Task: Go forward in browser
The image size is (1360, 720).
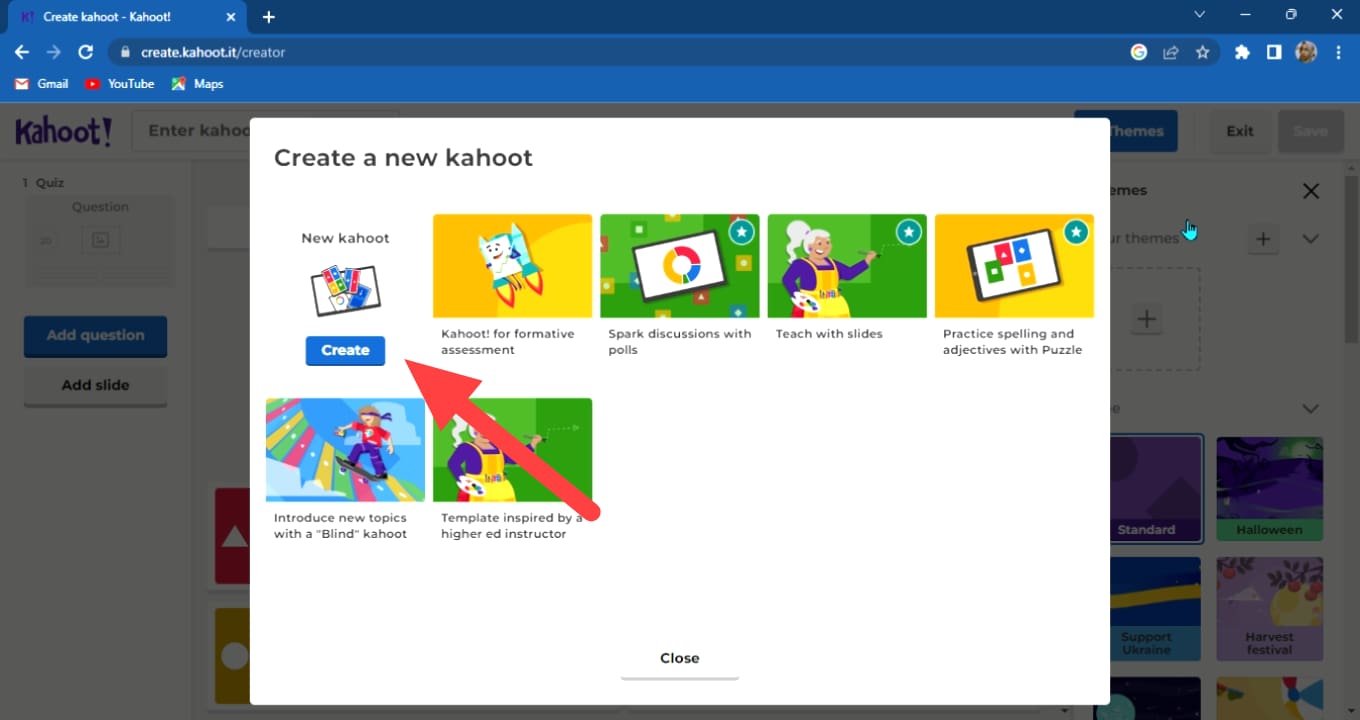Action: click(54, 52)
